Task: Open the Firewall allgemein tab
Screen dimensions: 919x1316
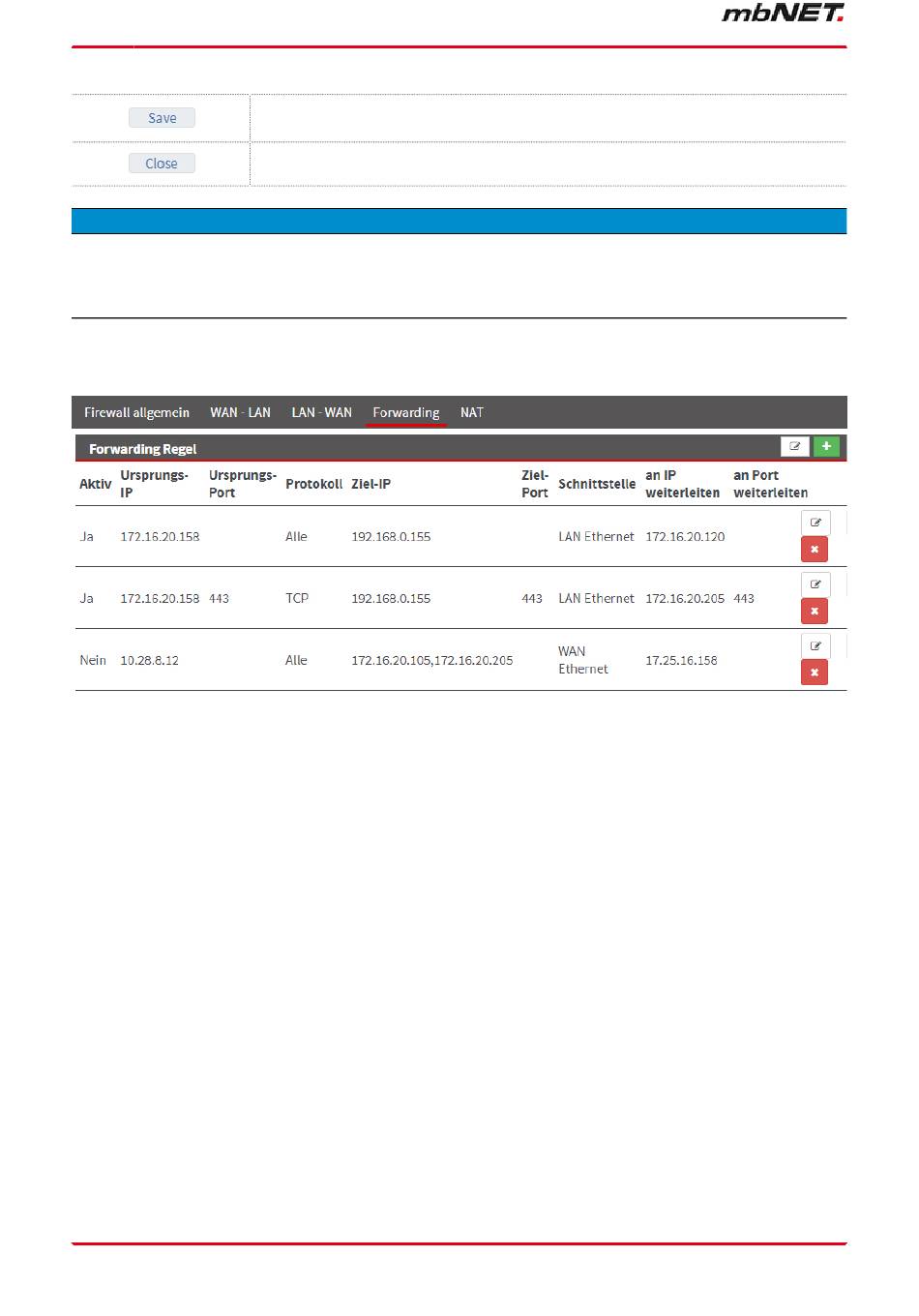Action: (136, 412)
